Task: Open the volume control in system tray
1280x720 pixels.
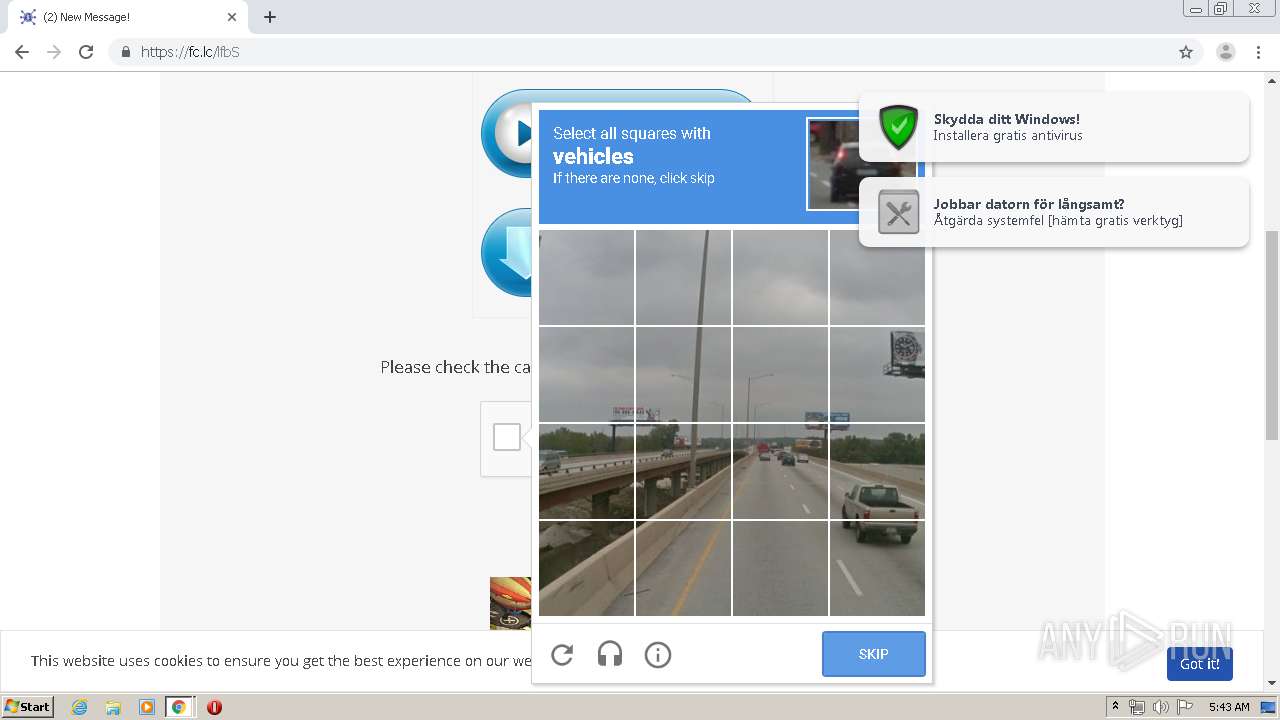Action: click(1160, 707)
